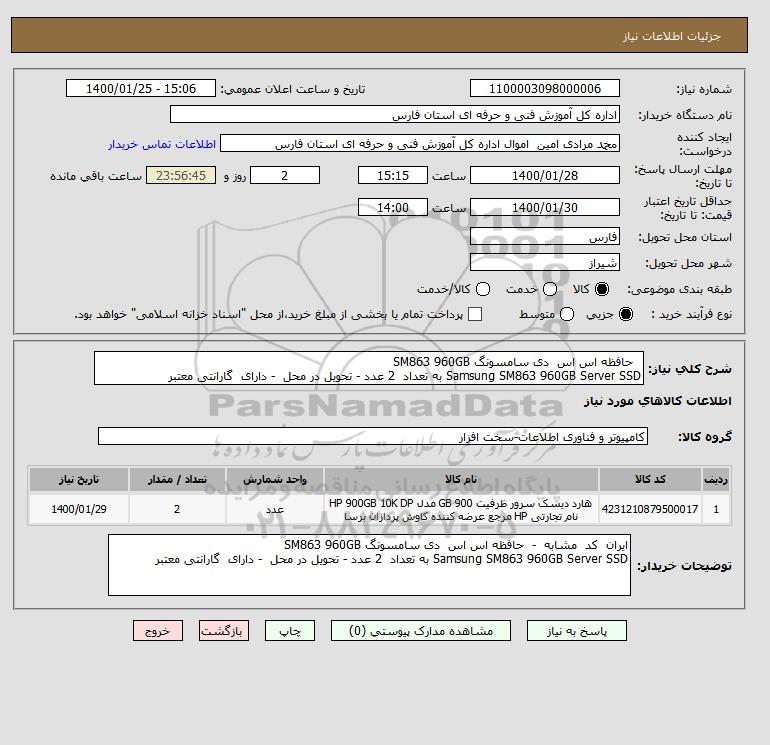Click the countdown timer 23:56:45

click(x=181, y=175)
